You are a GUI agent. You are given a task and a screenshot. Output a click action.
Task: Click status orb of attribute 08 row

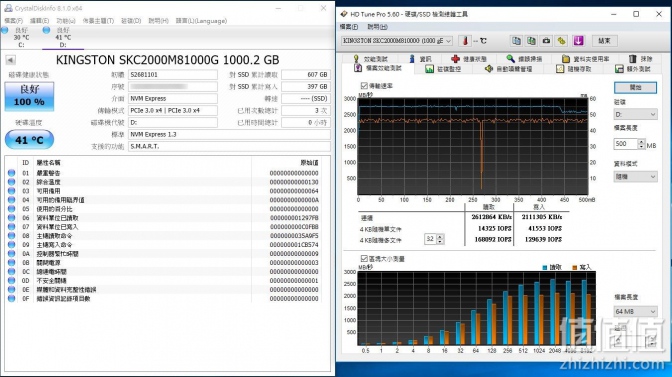point(12,236)
